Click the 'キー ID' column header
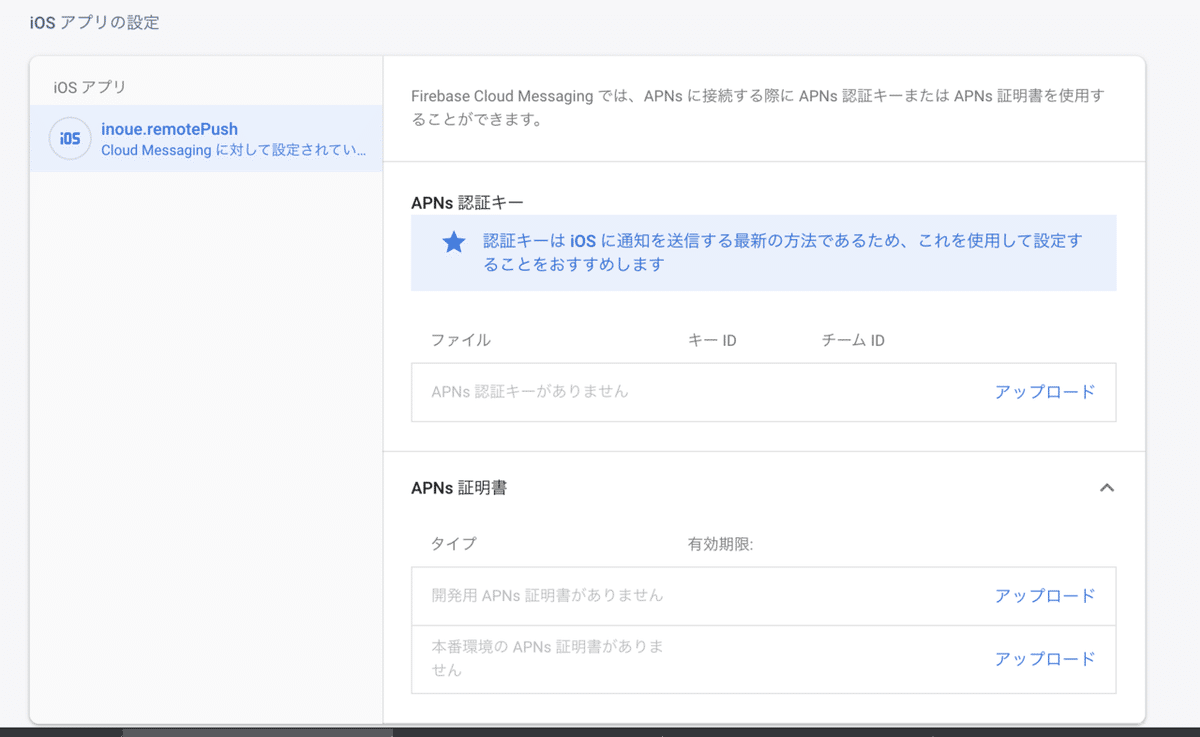Image resolution: width=1200 pixels, height=737 pixels. pyautogui.click(x=712, y=340)
